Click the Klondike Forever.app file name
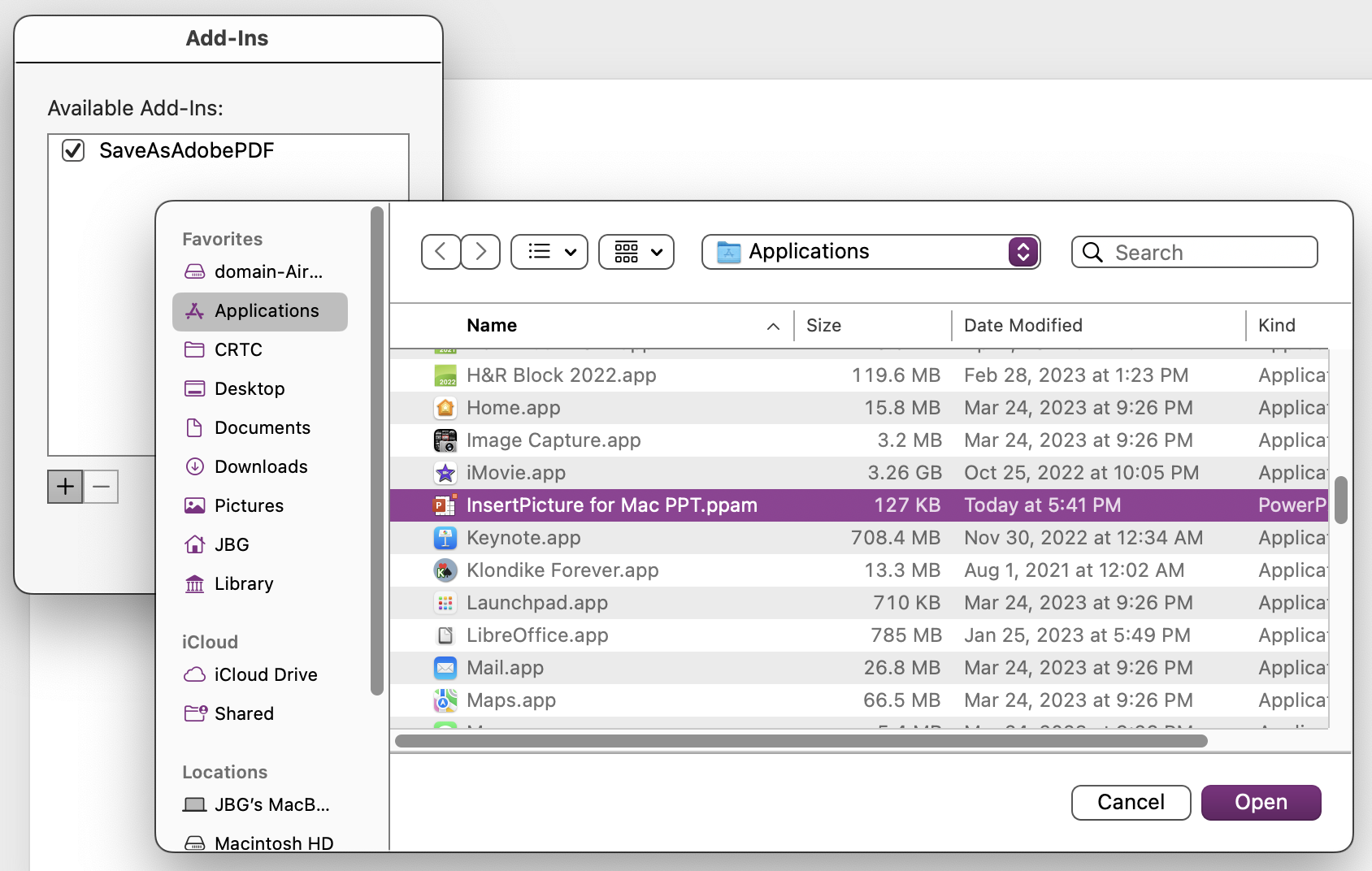Viewport: 1372px width, 871px height. click(562, 570)
